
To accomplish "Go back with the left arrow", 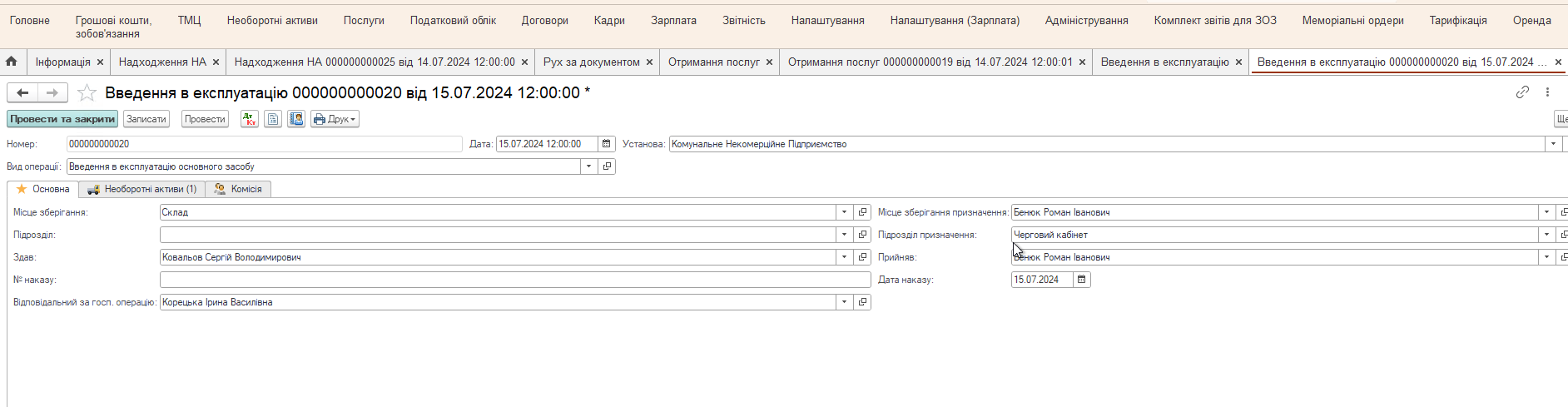I will tap(22, 93).
